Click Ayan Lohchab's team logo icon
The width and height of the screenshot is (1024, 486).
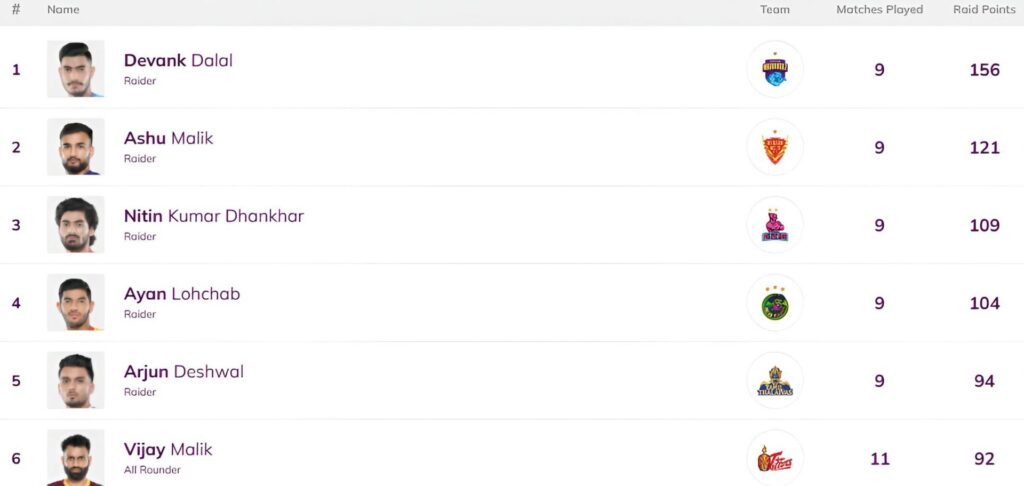pyautogui.click(x=775, y=303)
